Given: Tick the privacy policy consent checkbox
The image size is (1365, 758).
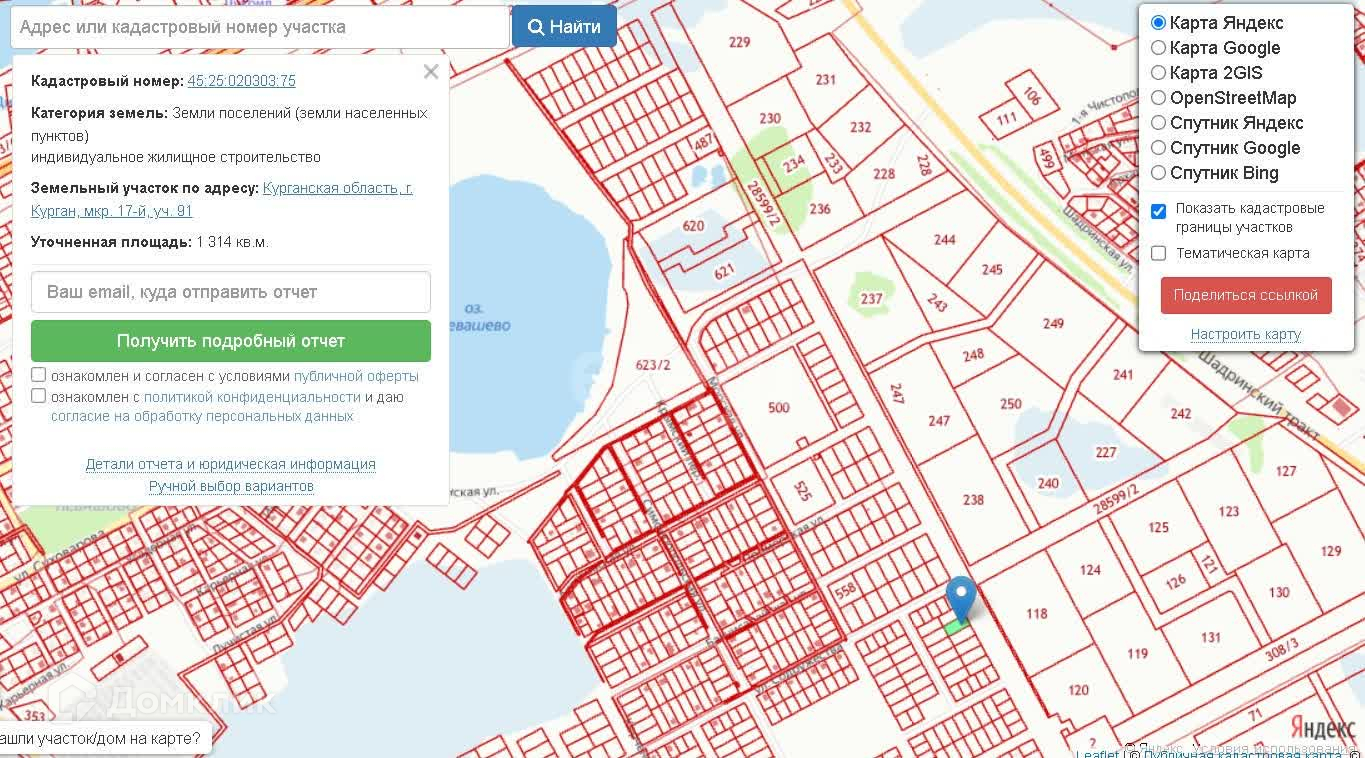Looking at the screenshot, I should [x=38, y=396].
